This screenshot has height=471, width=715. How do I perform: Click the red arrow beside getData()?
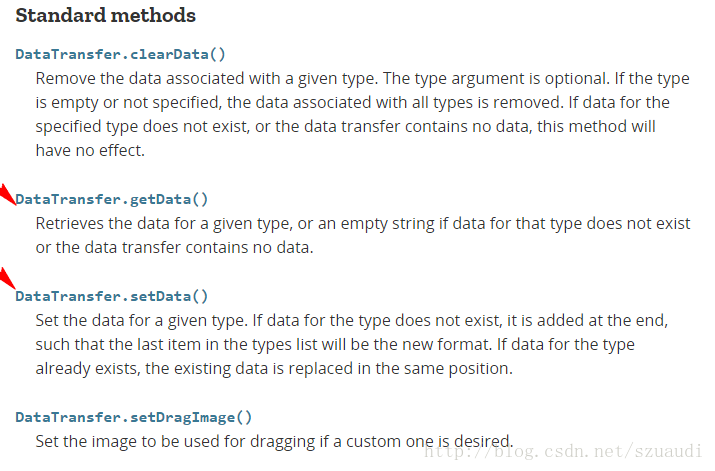tap(7, 195)
